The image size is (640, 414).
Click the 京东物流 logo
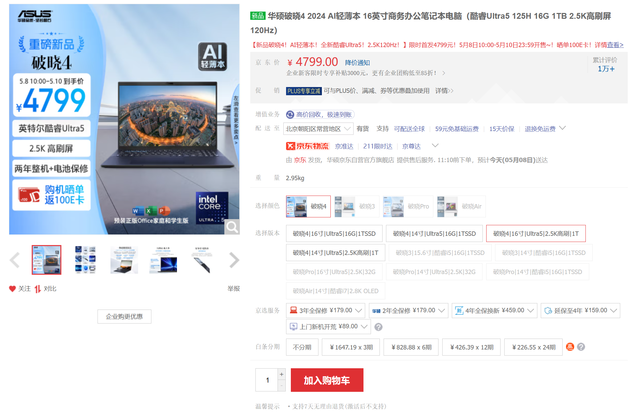pos(307,146)
